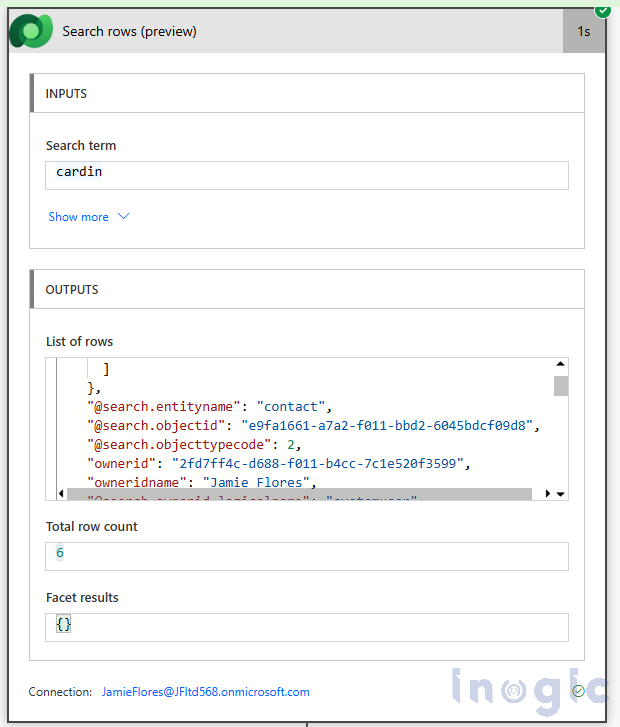The width and height of the screenshot is (620, 727).
Task: Click the vertical scrollbar thumb in List of rows
Action: click(561, 386)
